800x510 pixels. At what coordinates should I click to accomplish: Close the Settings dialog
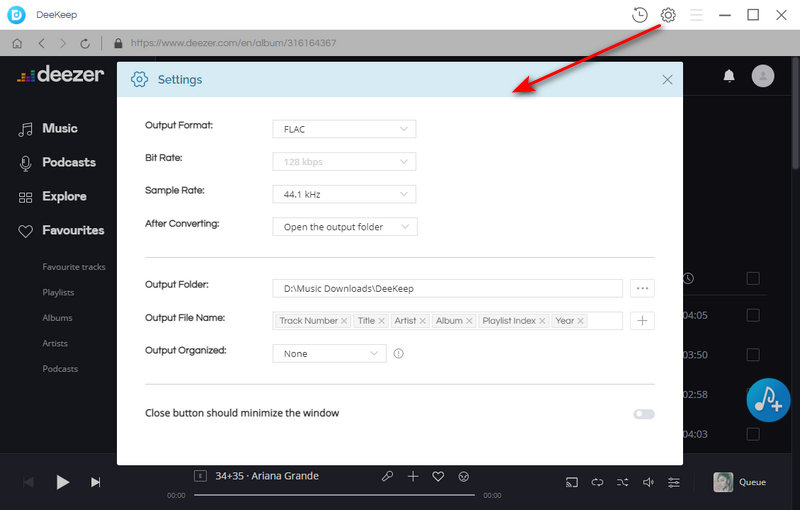667,80
